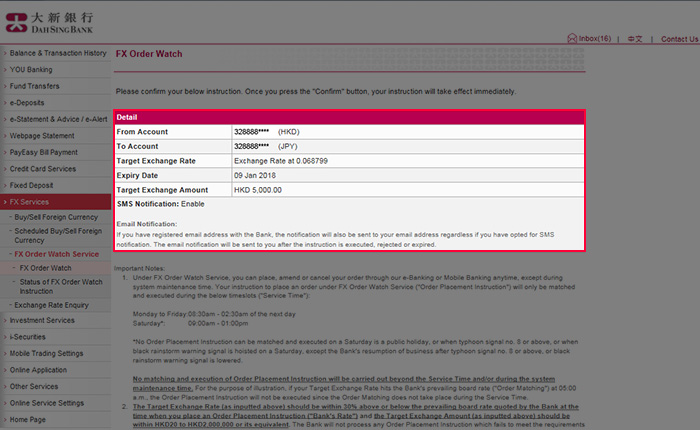Select FX Order Watch sub-item
The image size is (700, 430).
(45, 268)
